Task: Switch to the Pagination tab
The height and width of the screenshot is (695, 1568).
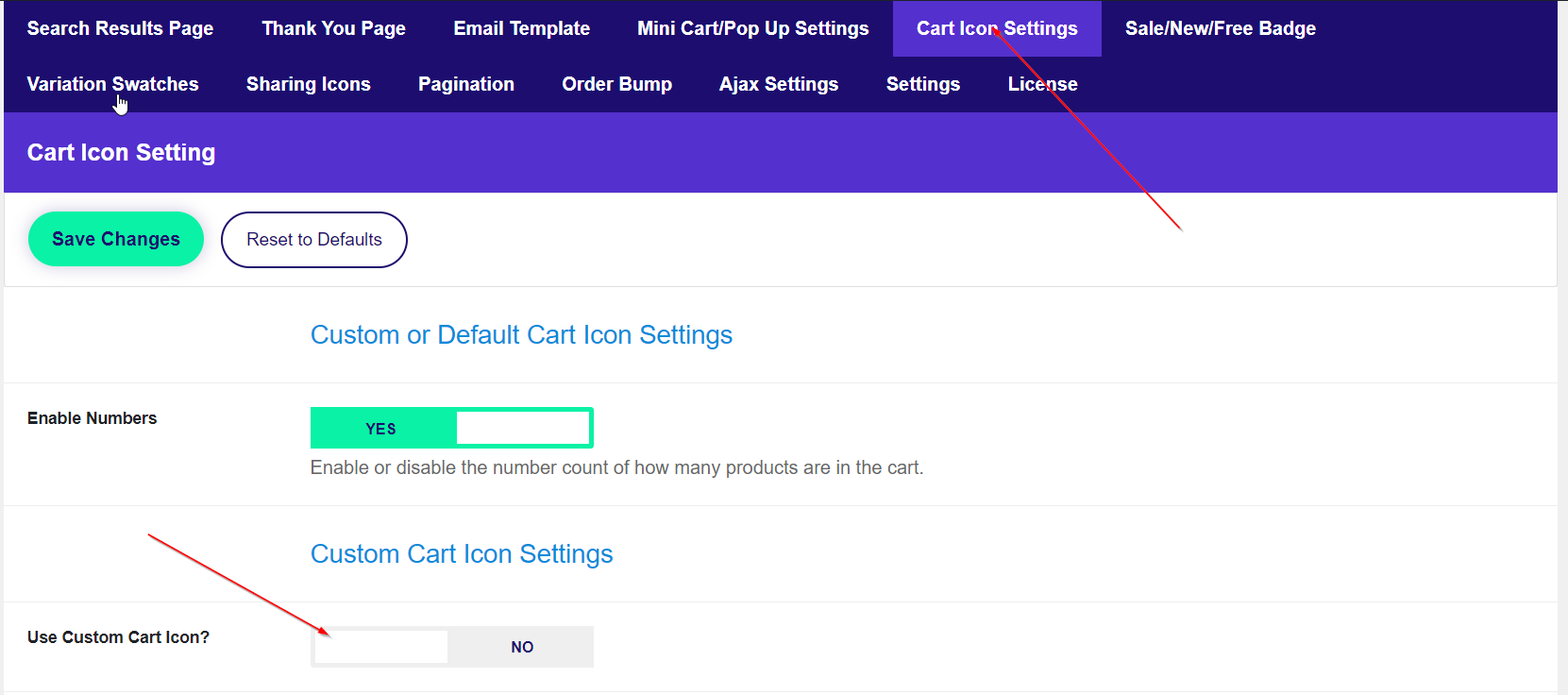Action: 465,84
